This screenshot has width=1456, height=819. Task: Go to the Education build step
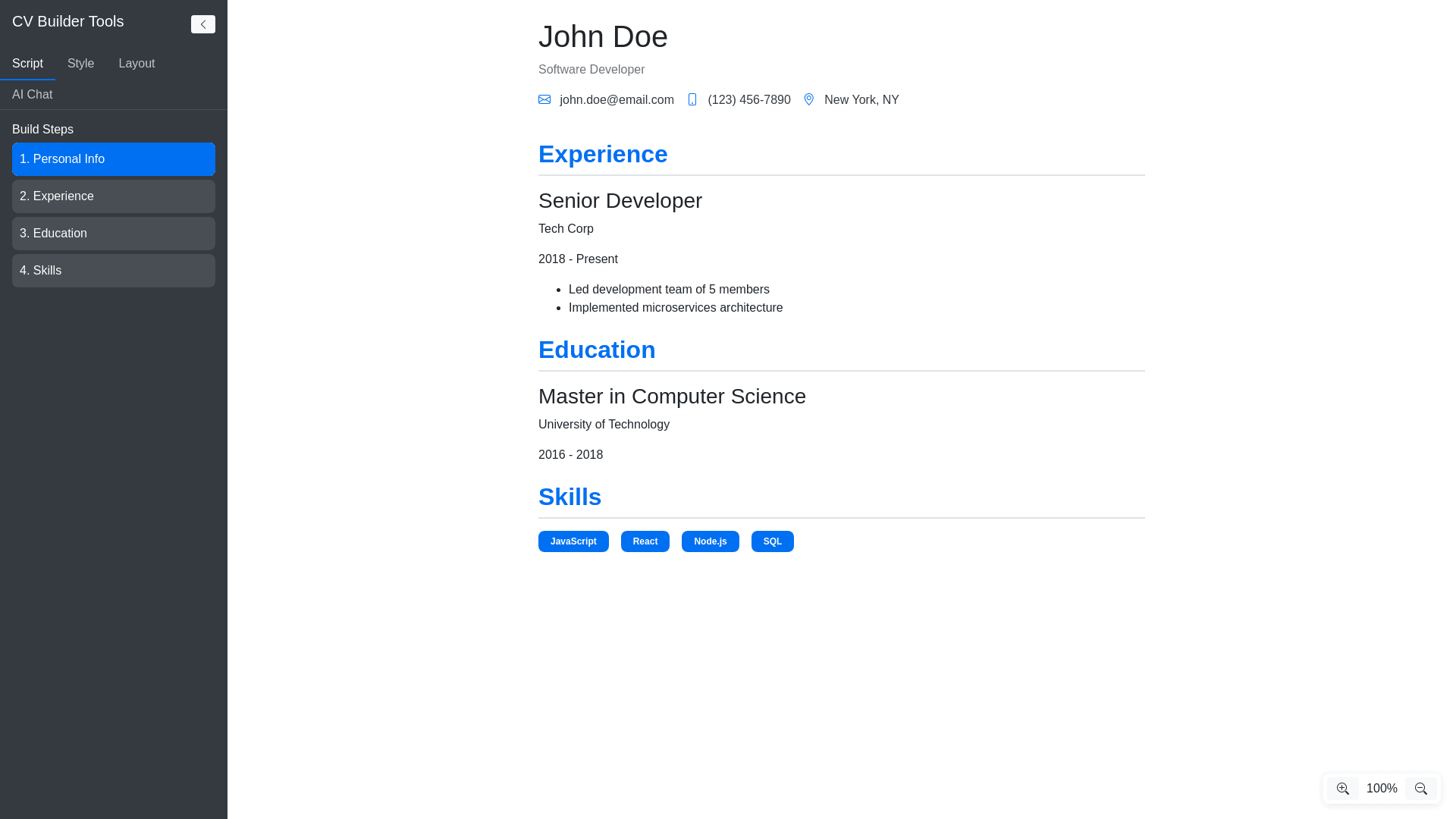click(x=114, y=234)
